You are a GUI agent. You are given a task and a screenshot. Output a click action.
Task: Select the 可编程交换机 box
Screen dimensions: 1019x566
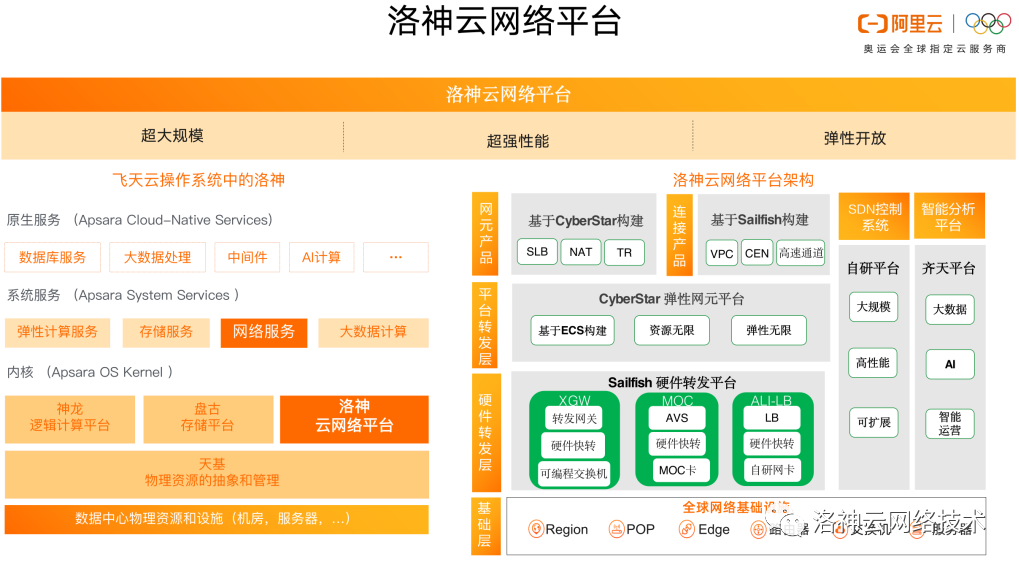(574, 474)
